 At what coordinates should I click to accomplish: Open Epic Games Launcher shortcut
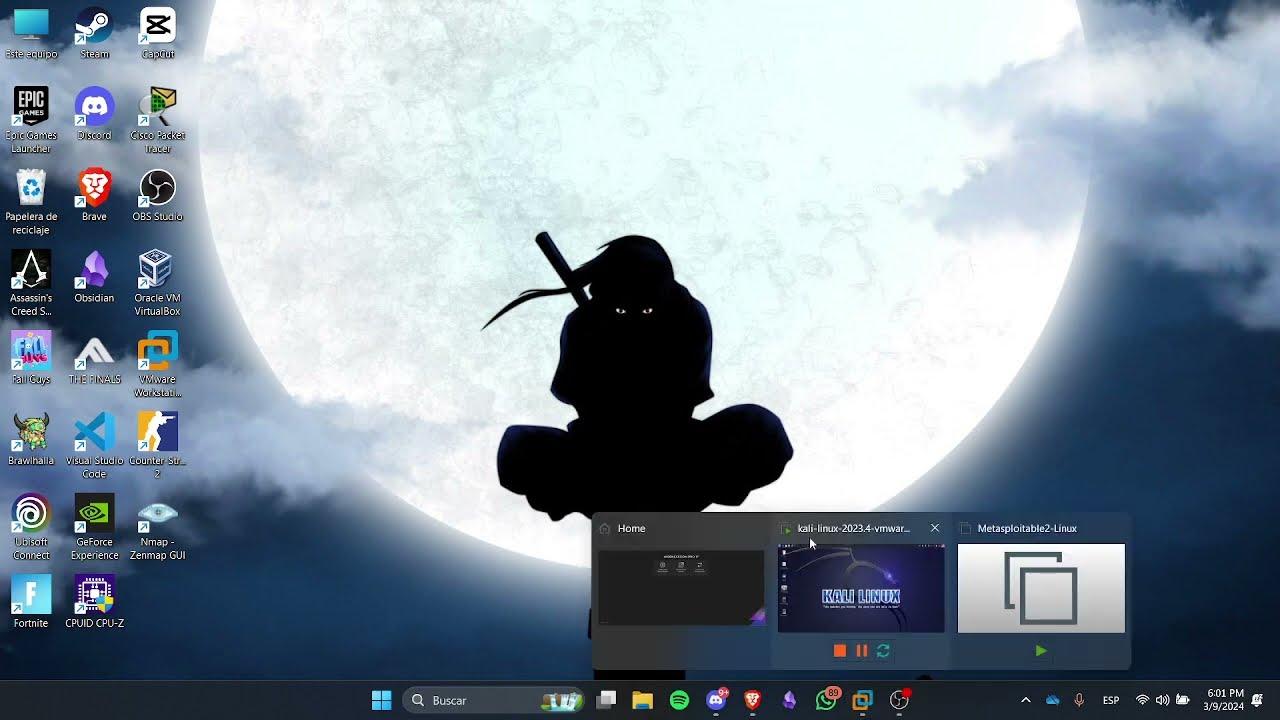tap(31, 121)
